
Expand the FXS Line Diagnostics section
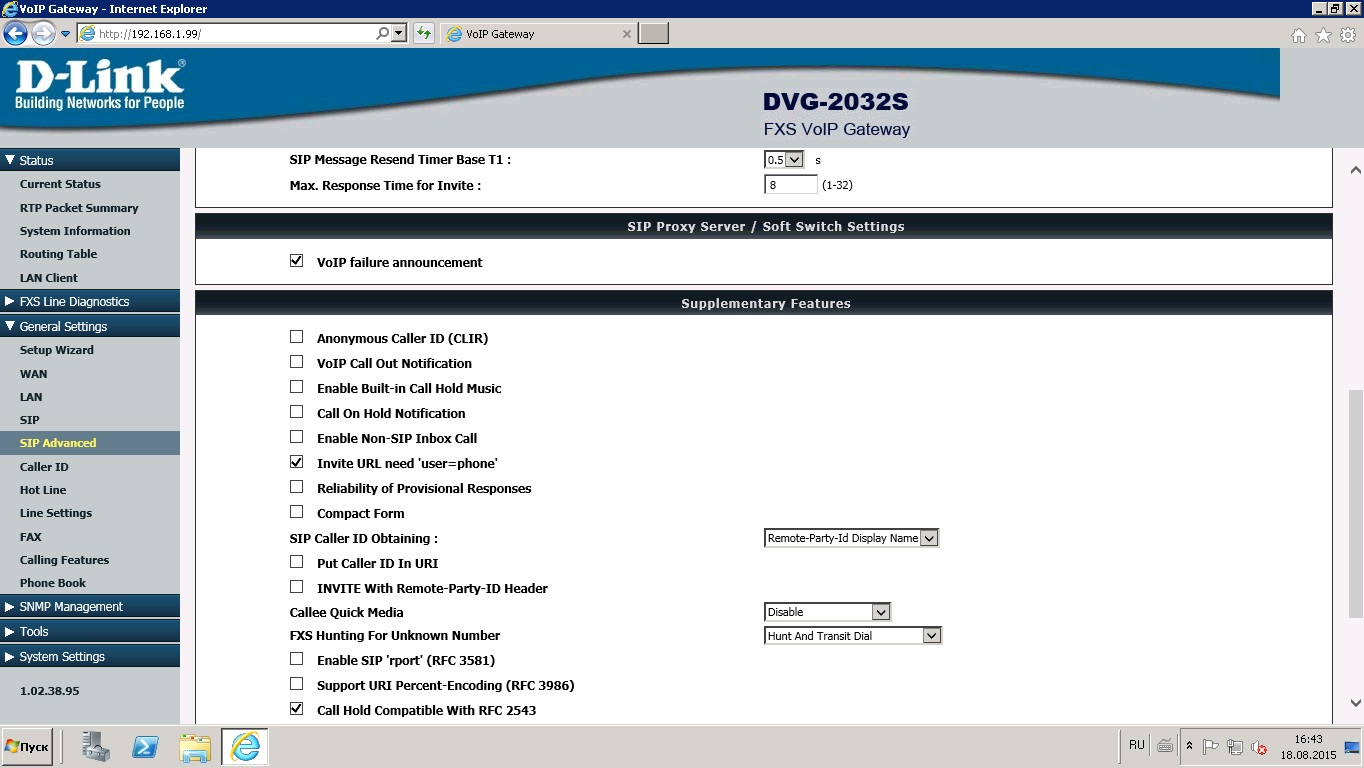[x=90, y=301]
